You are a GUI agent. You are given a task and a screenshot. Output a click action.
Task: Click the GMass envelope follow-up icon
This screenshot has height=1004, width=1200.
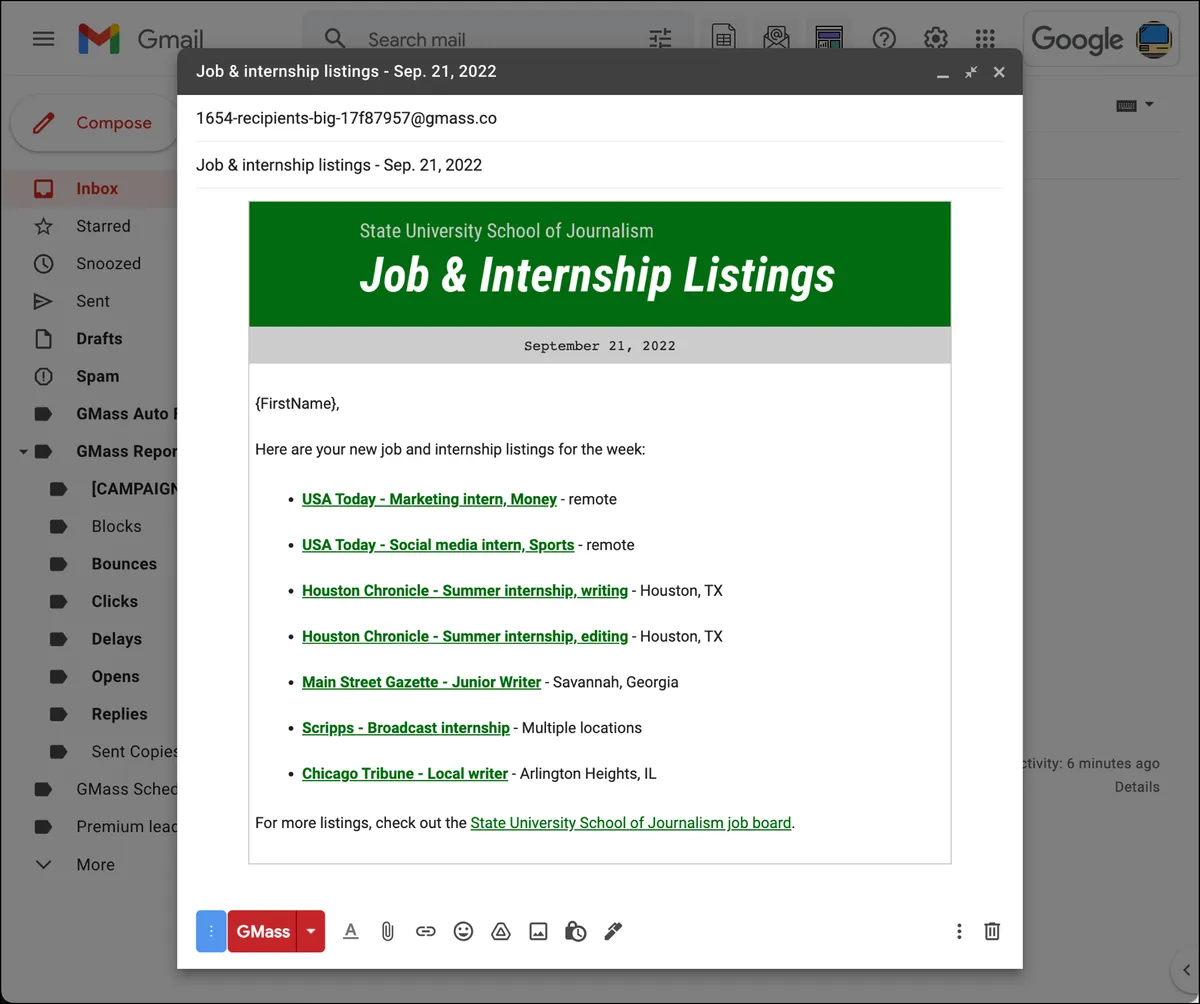pos(776,38)
